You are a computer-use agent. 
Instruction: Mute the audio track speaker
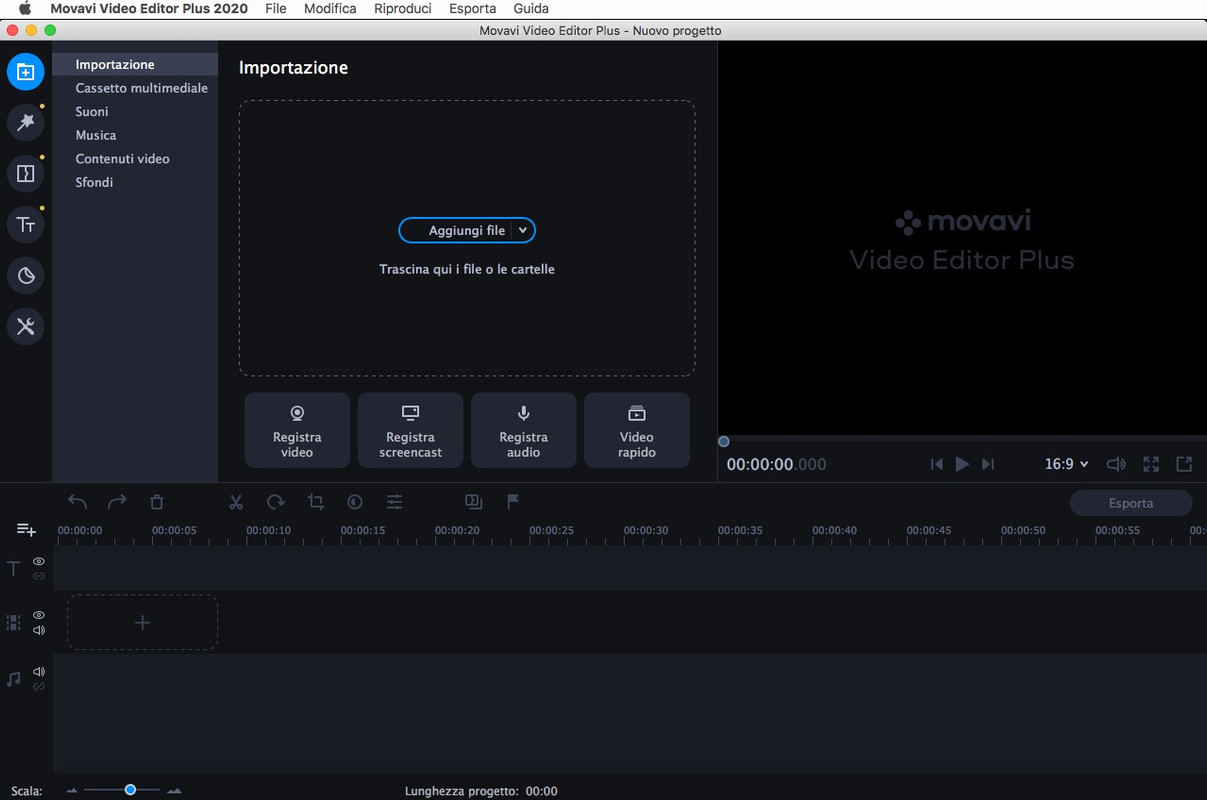[x=39, y=672]
